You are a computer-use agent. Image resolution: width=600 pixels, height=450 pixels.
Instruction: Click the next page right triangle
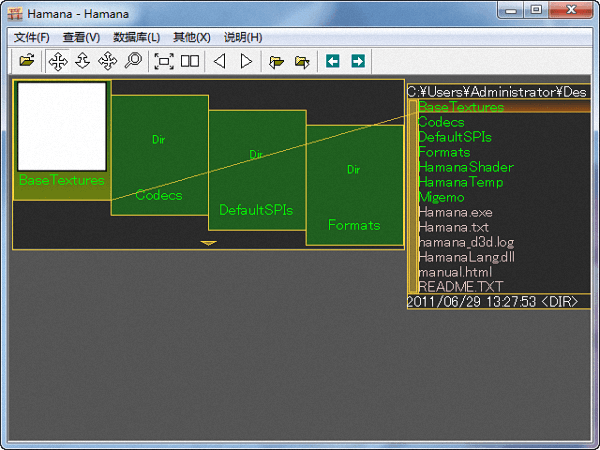(x=246, y=61)
